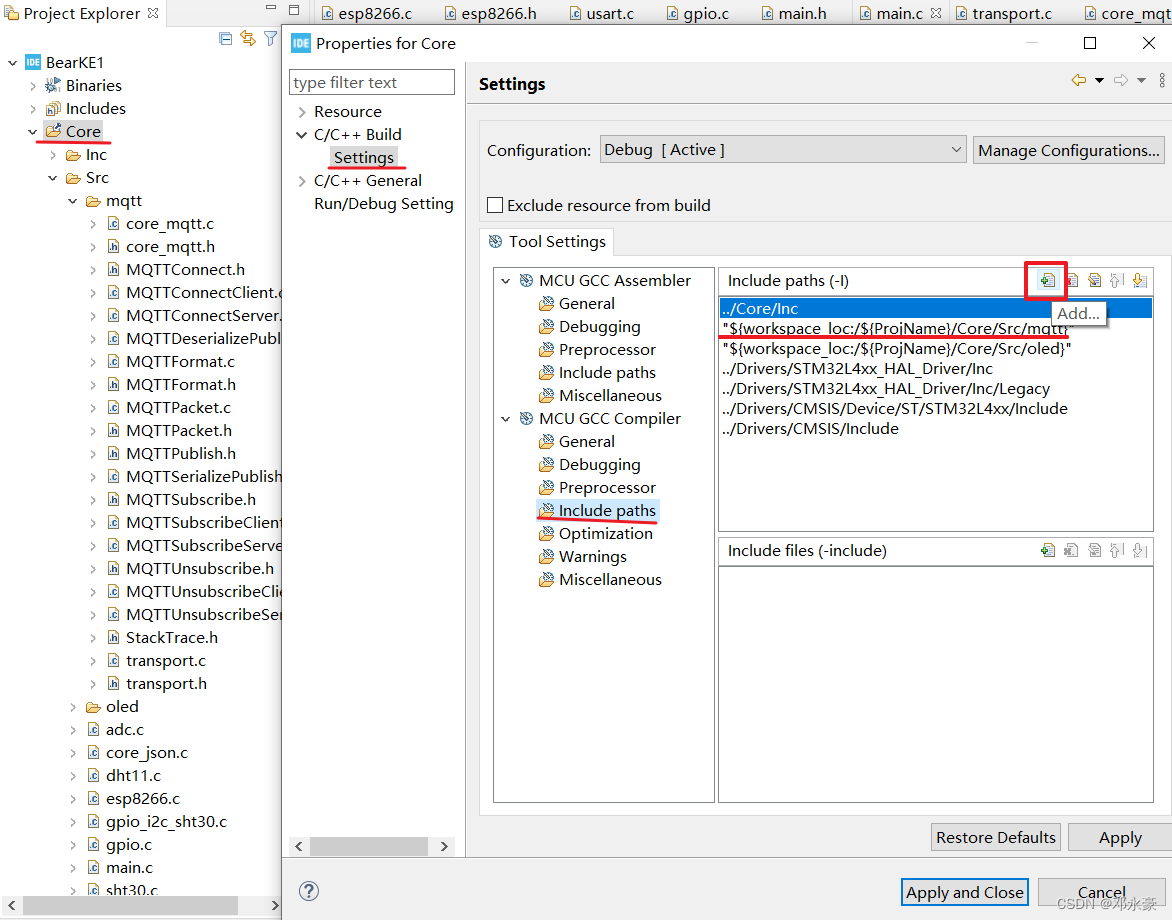
Task: Switch to the transport.c editor tab
Action: [1003, 13]
